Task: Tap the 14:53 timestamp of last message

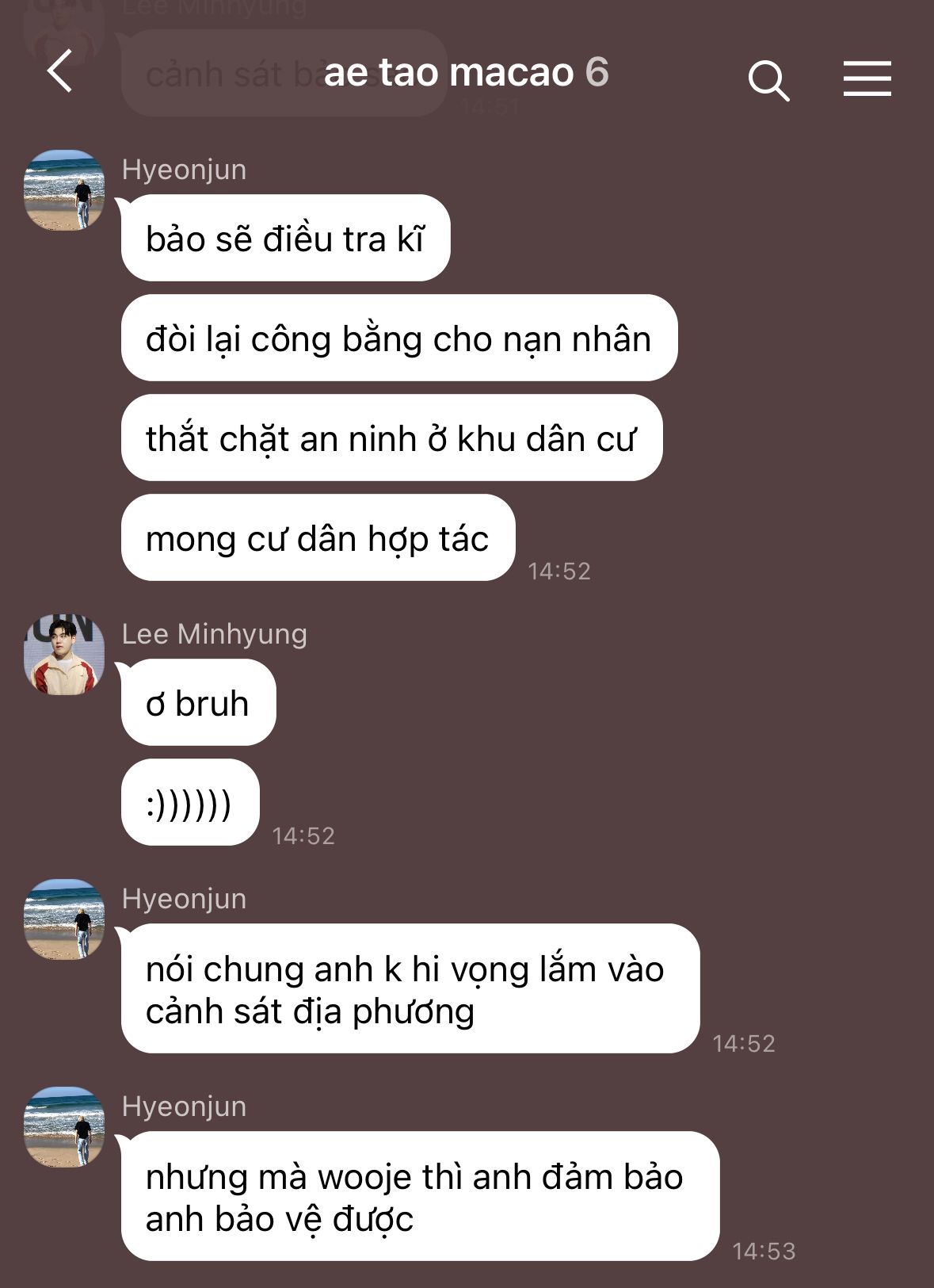Action: [x=764, y=1251]
